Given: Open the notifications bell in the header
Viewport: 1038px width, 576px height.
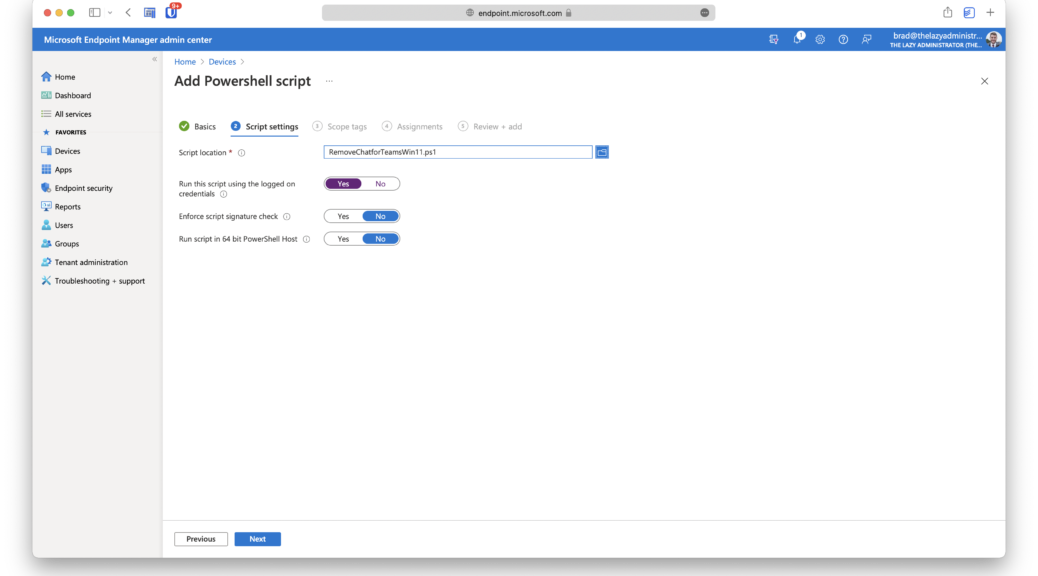Looking at the screenshot, I should click(x=798, y=39).
